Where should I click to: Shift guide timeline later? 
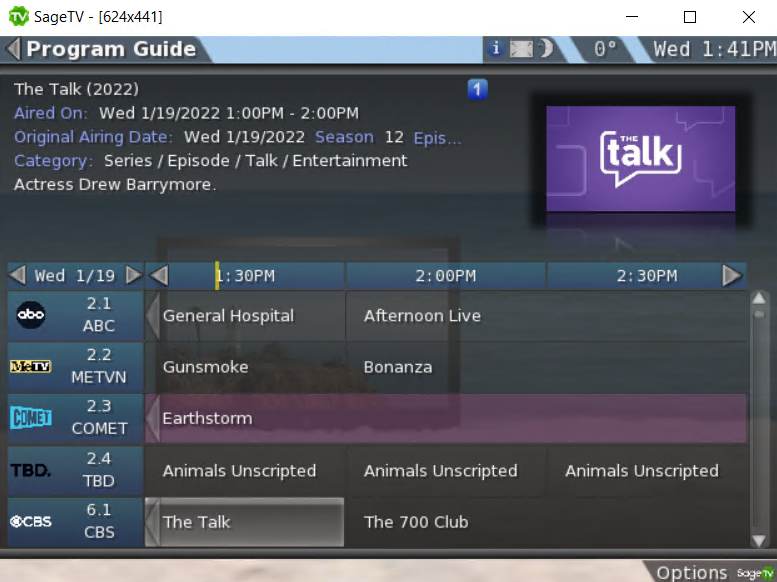(x=733, y=276)
